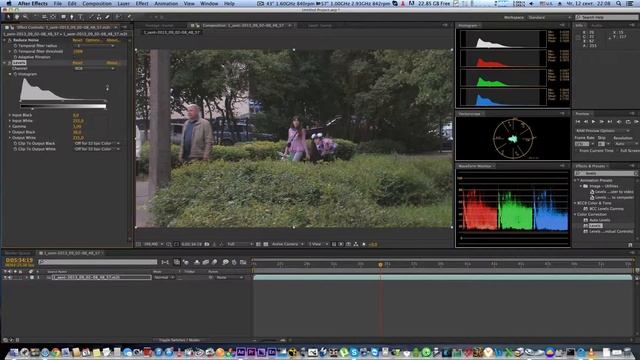Select the Zoom magnifier tool
This screenshot has height=360, width=640.
coord(25,17)
